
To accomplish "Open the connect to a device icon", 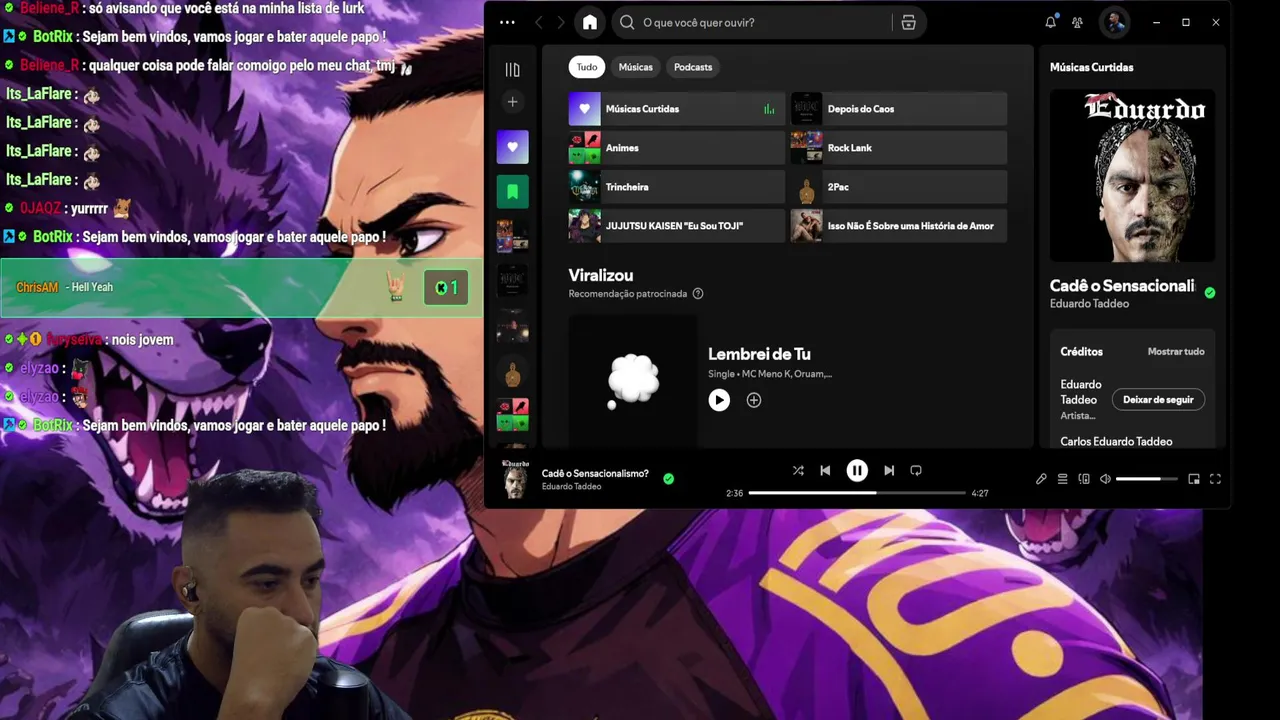I will pyautogui.click(x=1084, y=479).
